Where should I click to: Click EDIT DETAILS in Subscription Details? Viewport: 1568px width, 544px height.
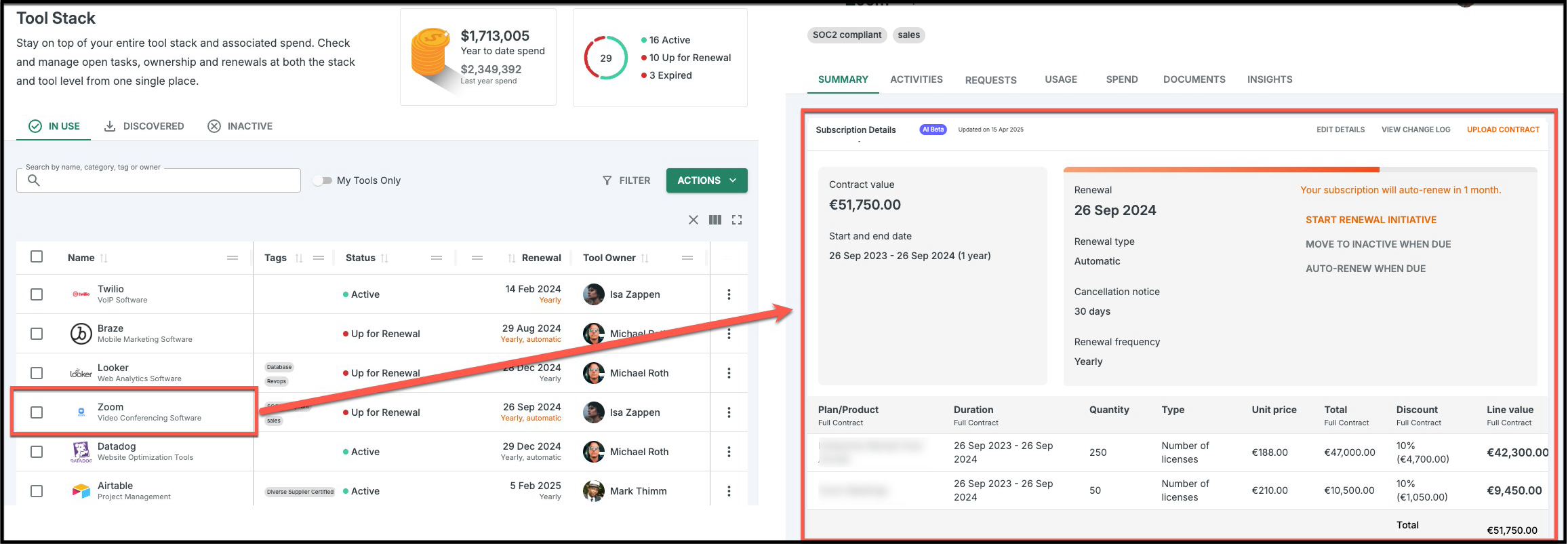[1341, 130]
